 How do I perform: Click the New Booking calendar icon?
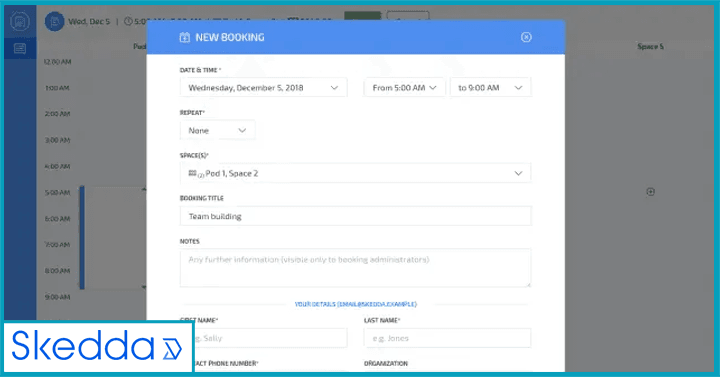(x=185, y=37)
